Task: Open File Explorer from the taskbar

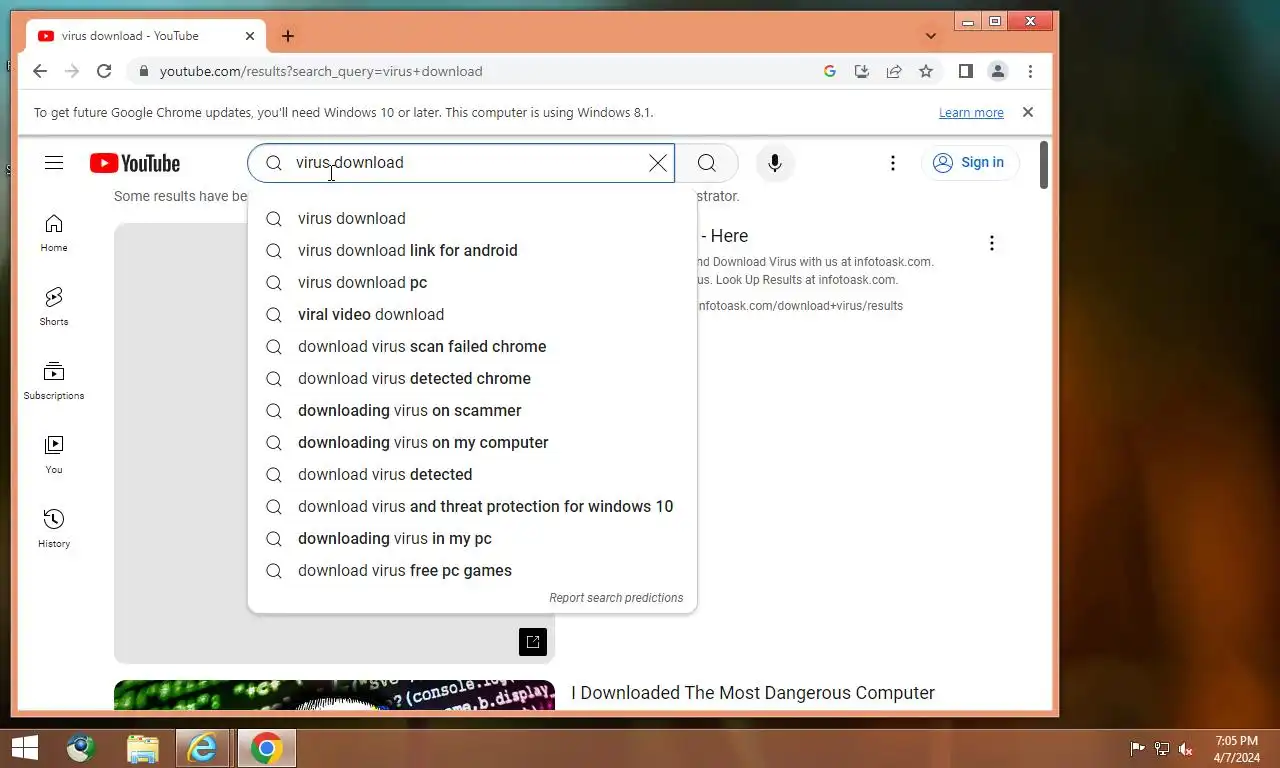Action: (x=143, y=748)
